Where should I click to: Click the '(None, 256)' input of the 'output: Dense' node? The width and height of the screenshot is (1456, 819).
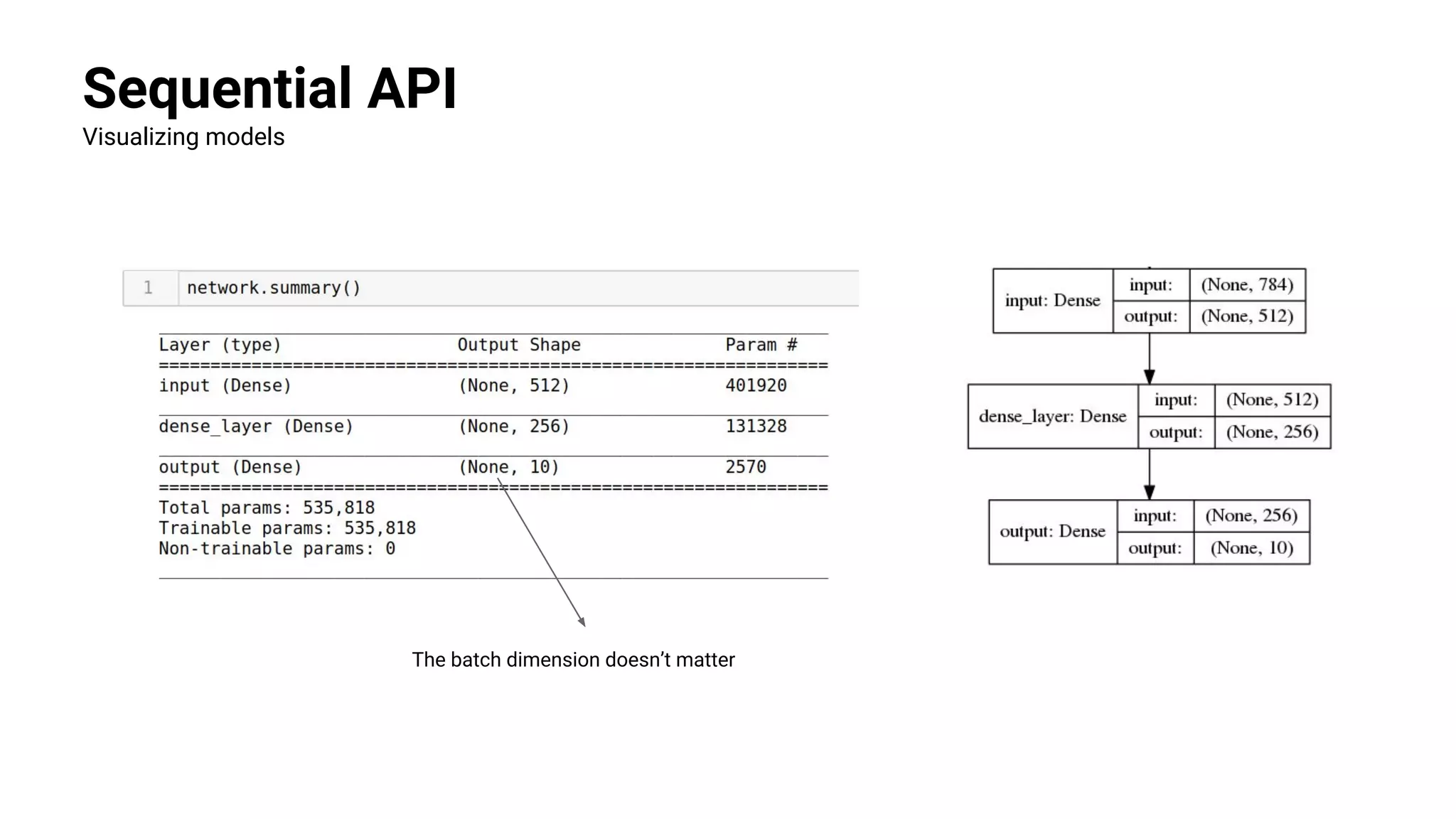(x=1251, y=516)
